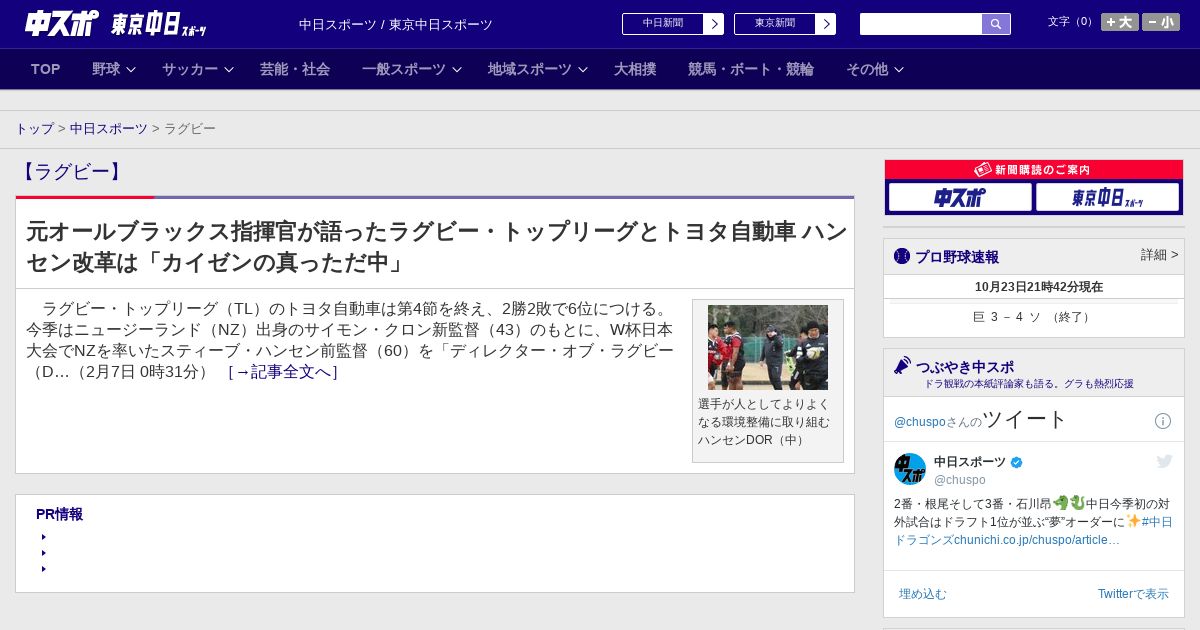Open the 大相撲 menu item

pos(635,69)
